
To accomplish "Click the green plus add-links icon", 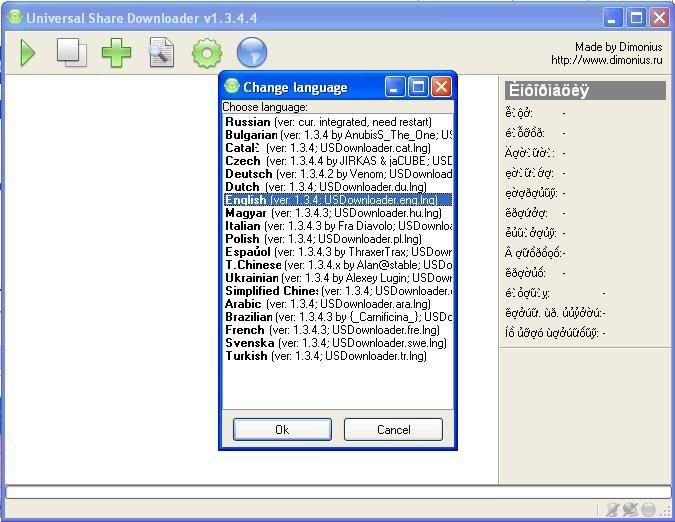I will pos(116,53).
